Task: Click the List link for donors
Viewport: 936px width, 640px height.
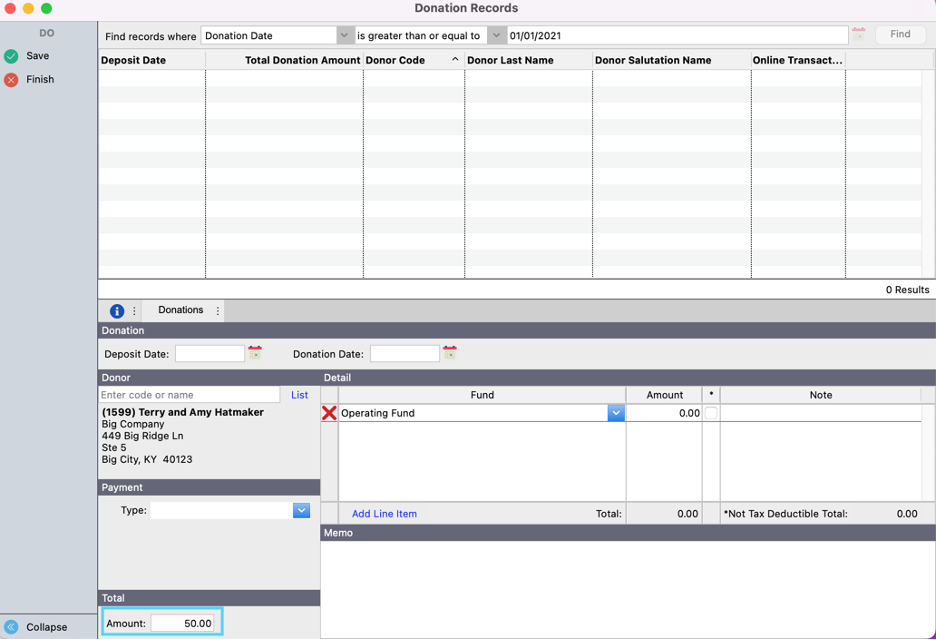Action: point(299,395)
